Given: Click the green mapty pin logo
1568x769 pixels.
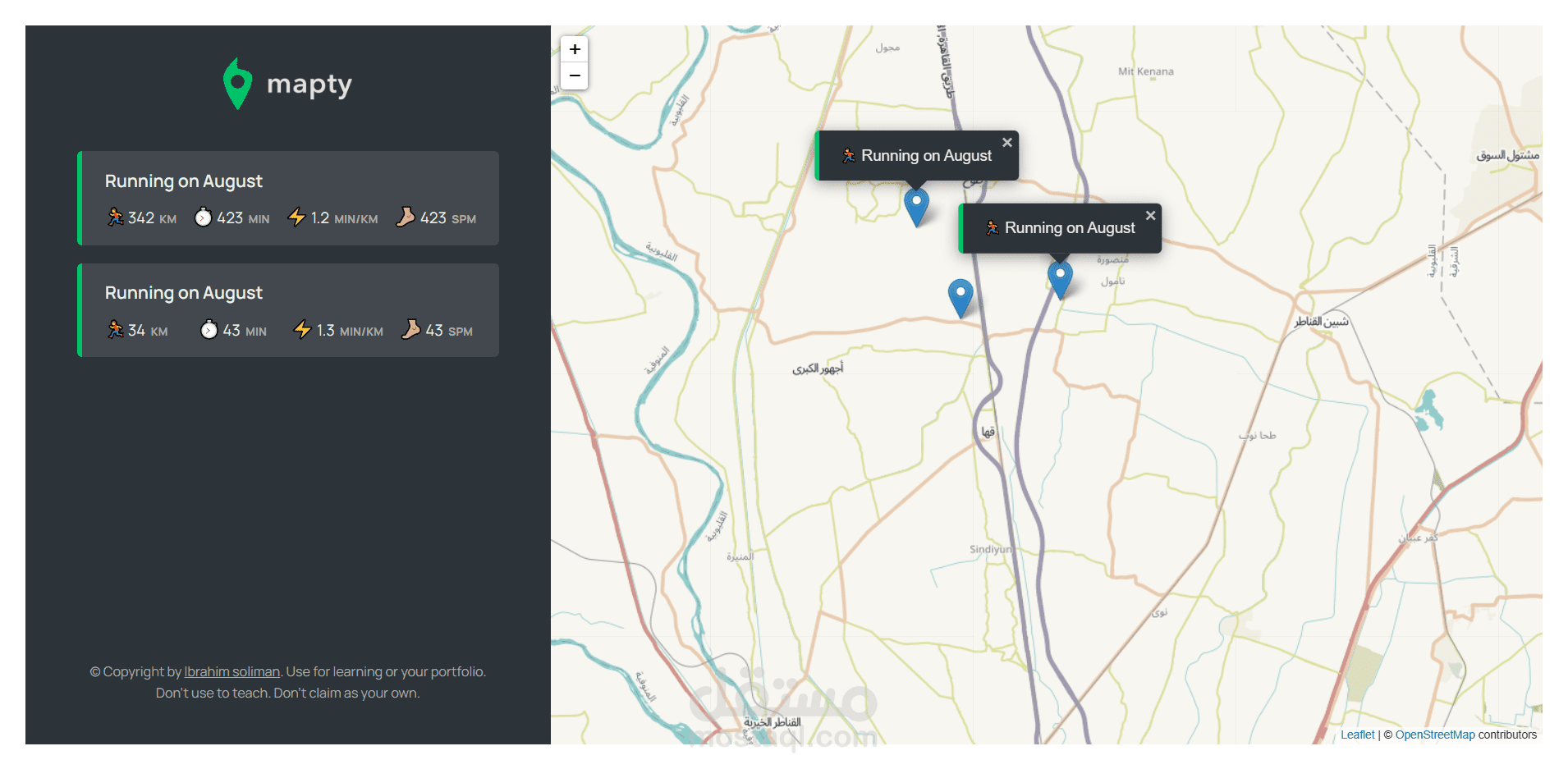Looking at the screenshot, I should coord(237,84).
